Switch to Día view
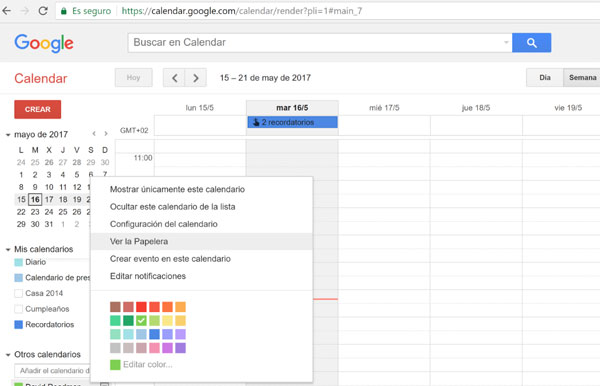Image resolution: width=600 pixels, height=386 pixels. pos(545,78)
